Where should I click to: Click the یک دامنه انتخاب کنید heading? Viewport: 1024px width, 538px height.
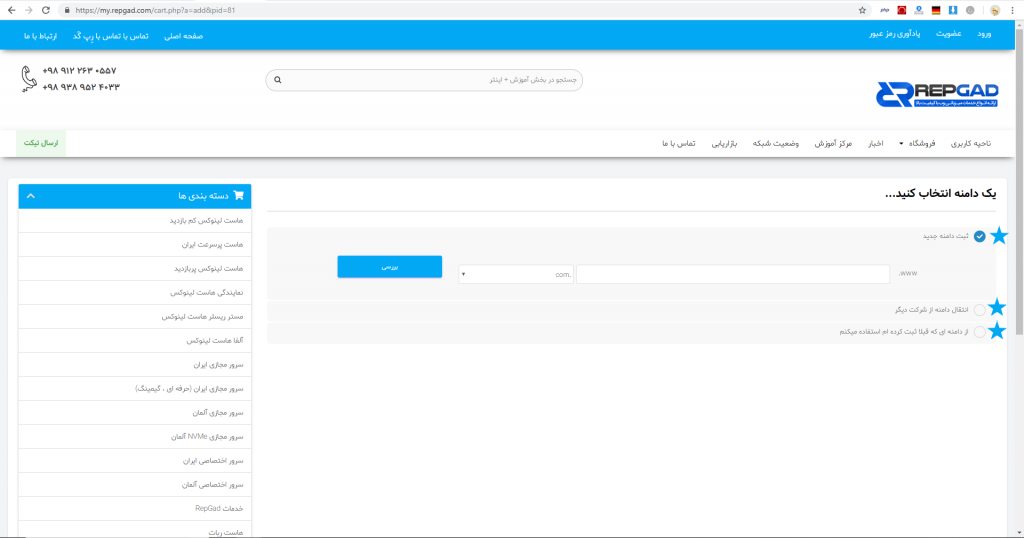coord(940,194)
